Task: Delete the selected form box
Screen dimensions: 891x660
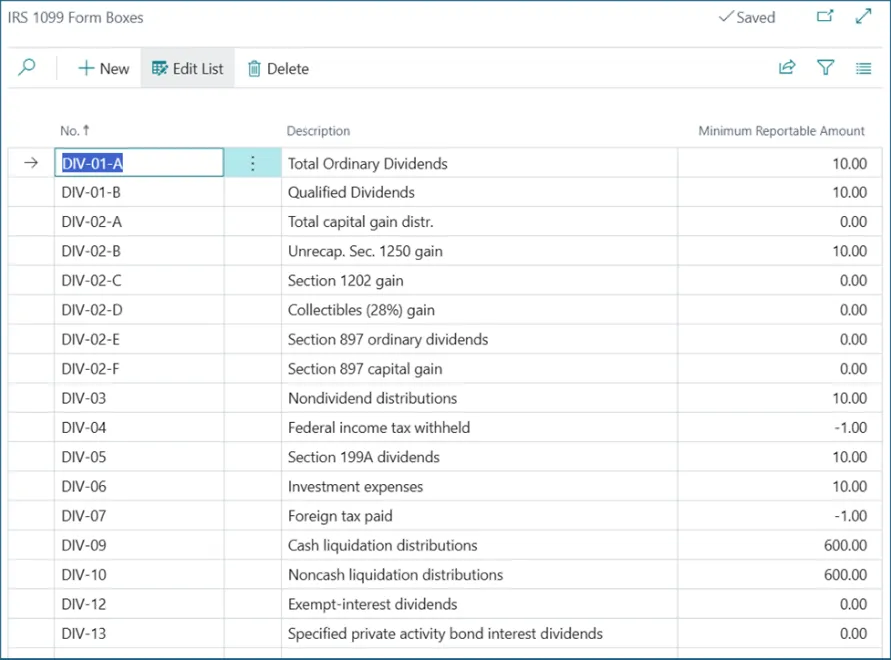Action: click(278, 68)
